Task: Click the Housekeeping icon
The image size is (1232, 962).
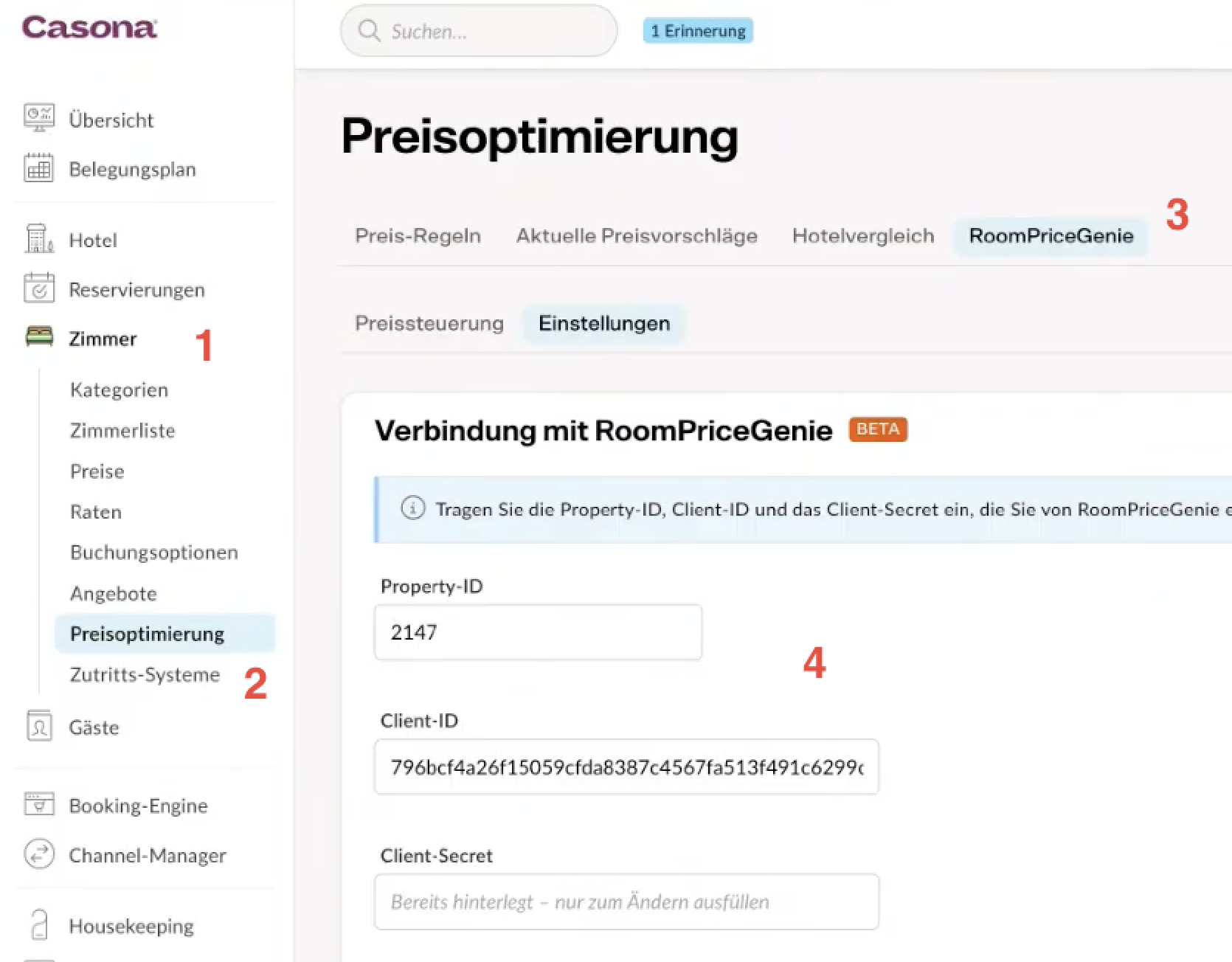Action: coord(39,925)
